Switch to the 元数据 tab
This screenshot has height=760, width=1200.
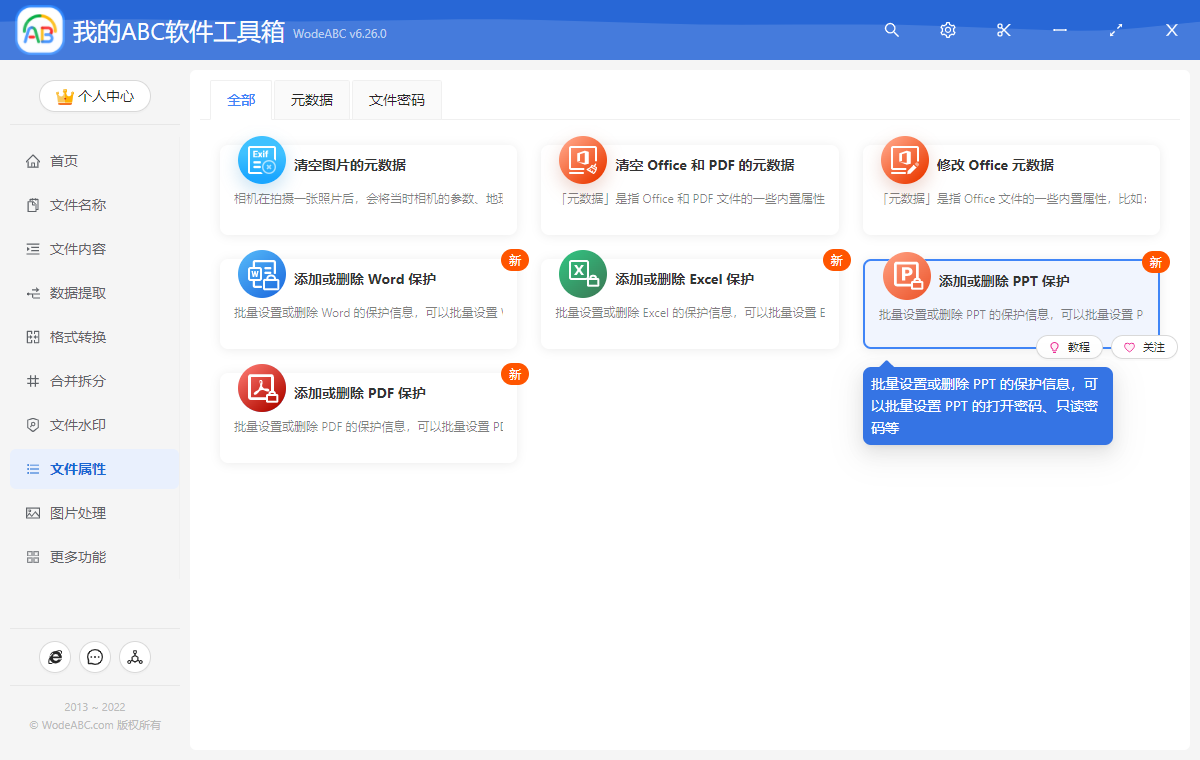(x=311, y=100)
